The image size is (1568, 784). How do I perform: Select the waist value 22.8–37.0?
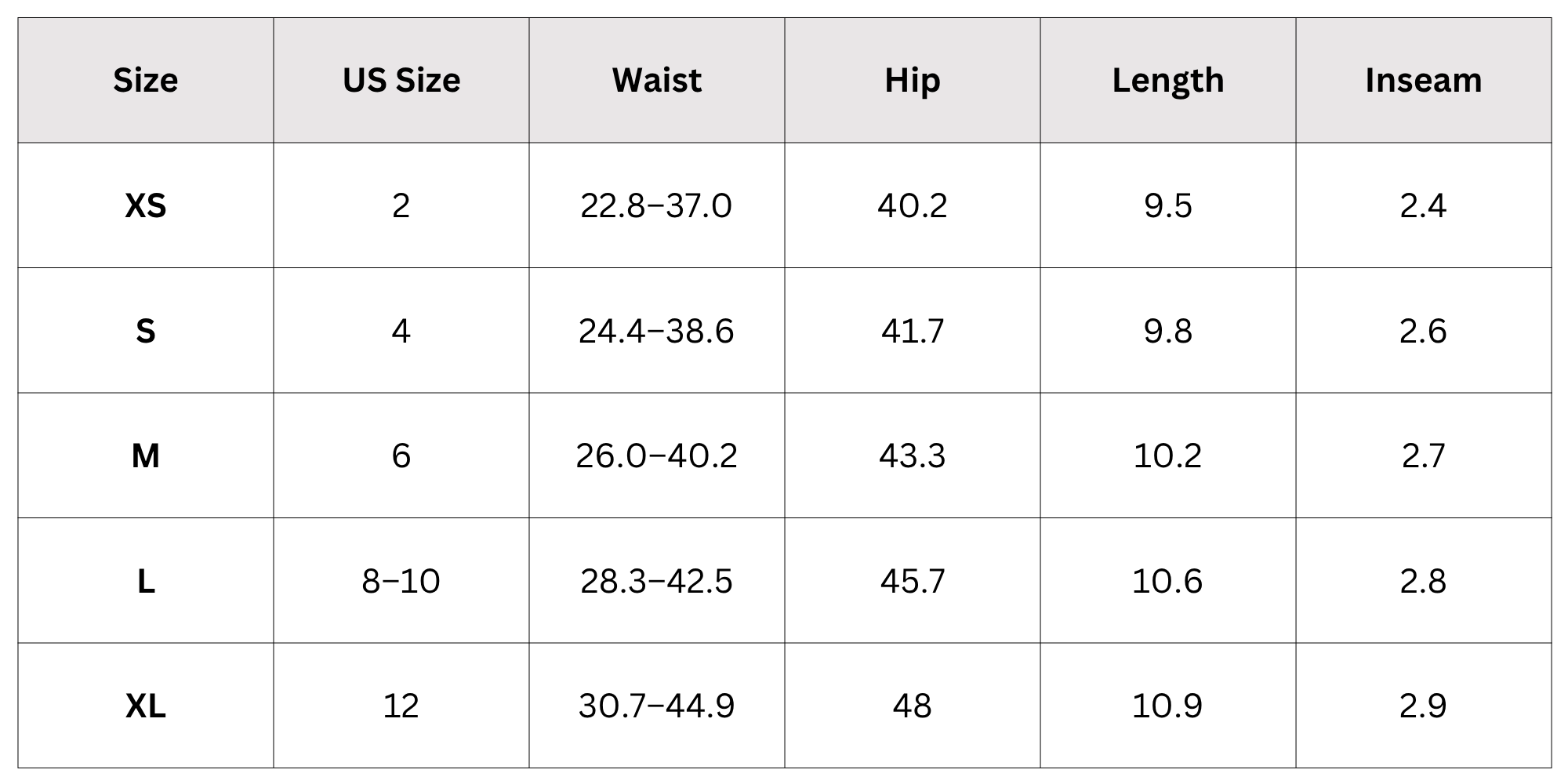tap(656, 205)
